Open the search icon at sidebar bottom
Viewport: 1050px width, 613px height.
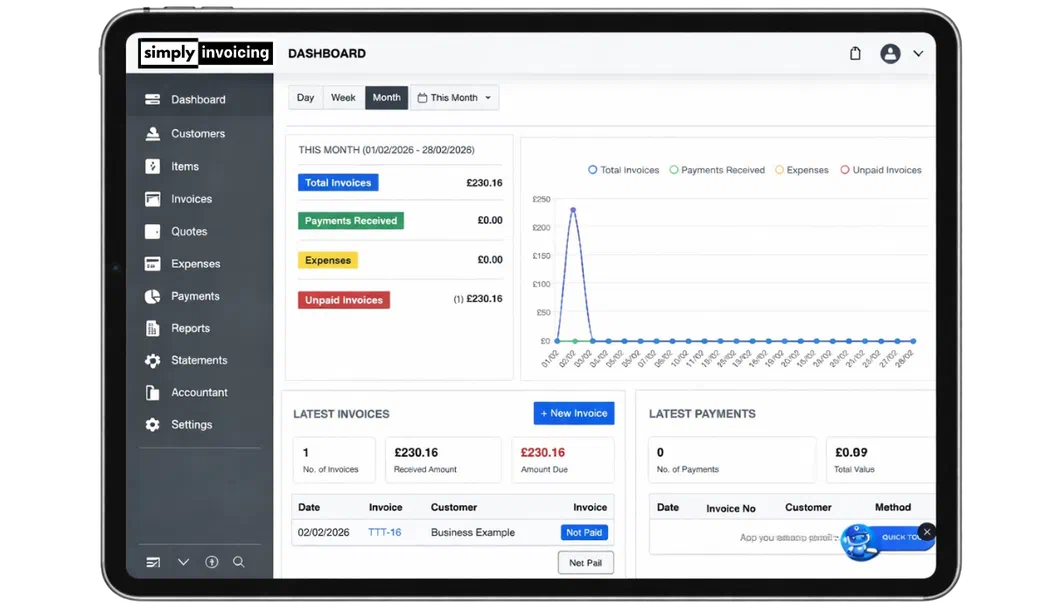[x=238, y=562]
